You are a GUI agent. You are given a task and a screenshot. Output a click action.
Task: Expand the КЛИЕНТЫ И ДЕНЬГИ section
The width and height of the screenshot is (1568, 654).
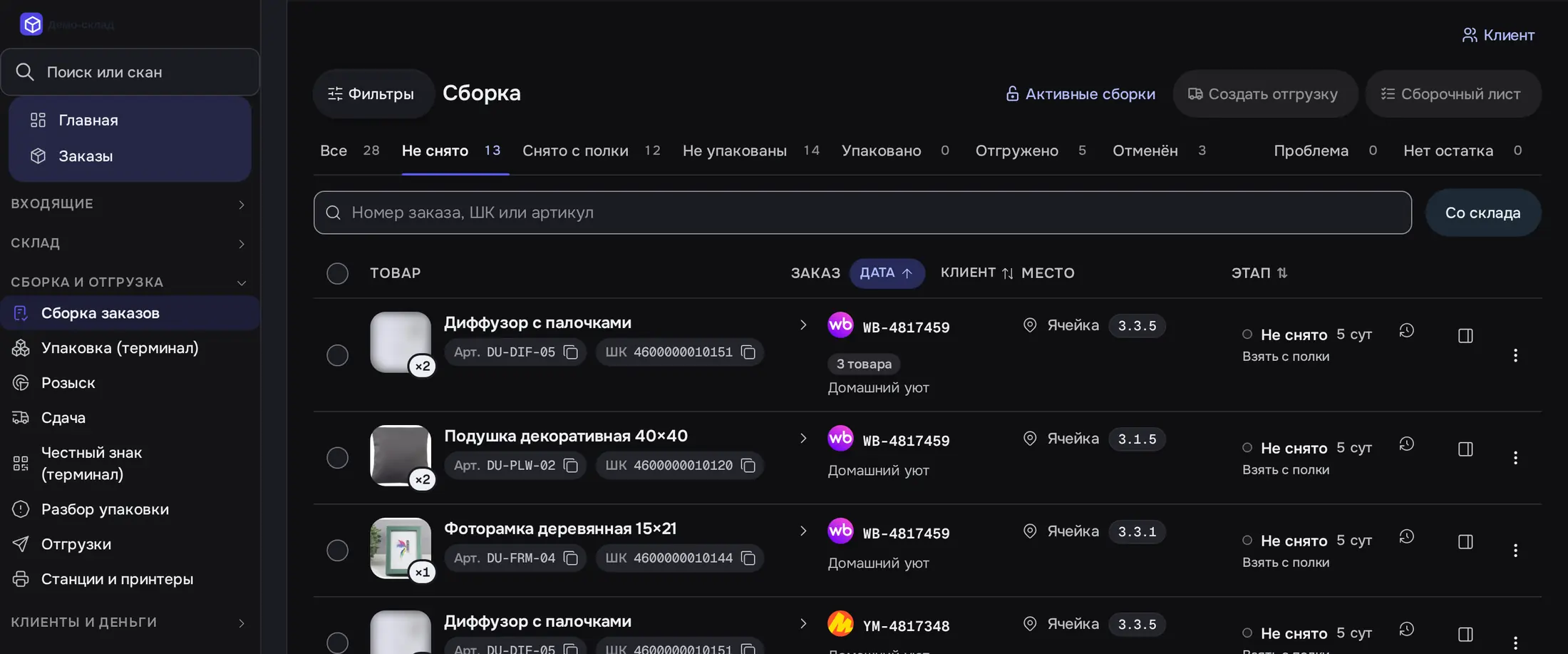[130, 623]
